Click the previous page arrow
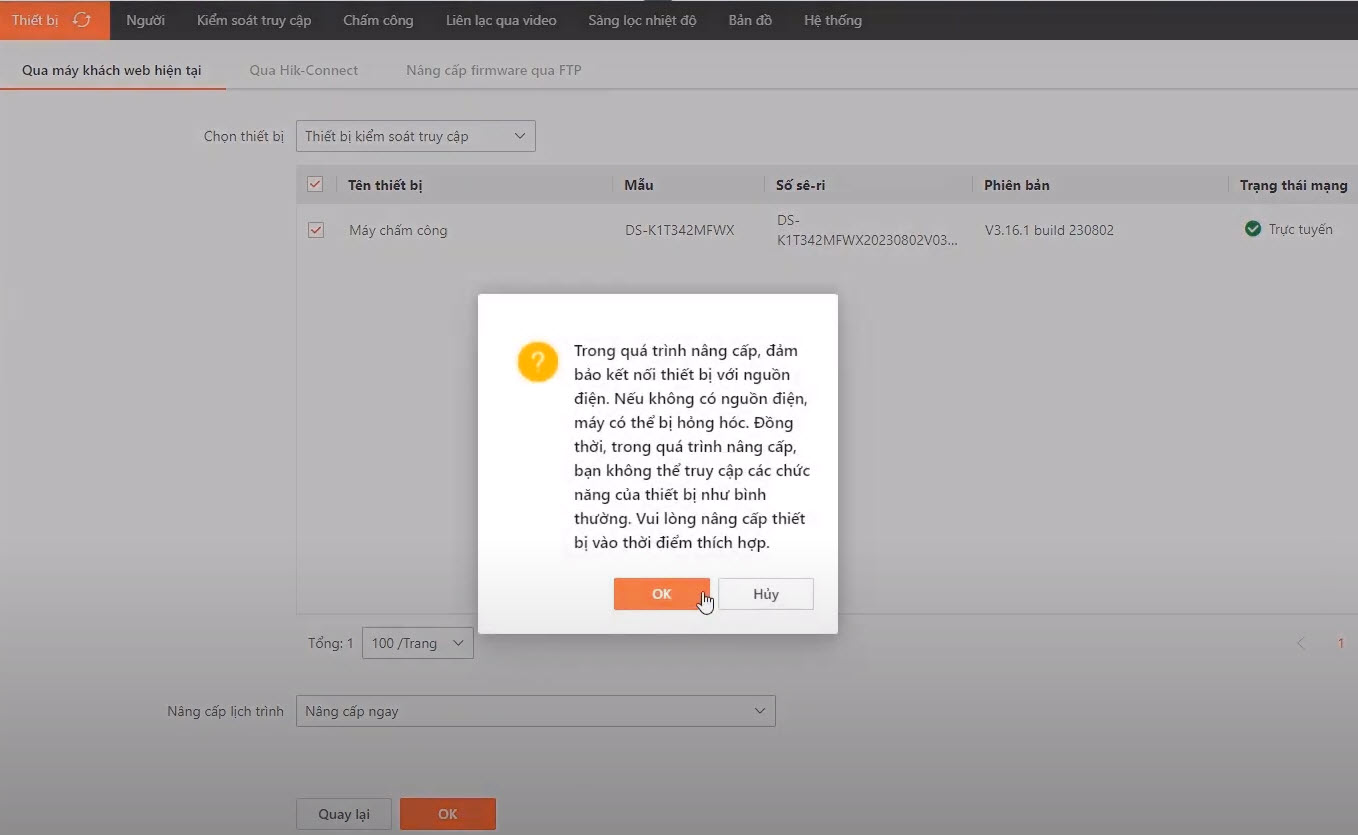 pyautogui.click(x=1301, y=643)
